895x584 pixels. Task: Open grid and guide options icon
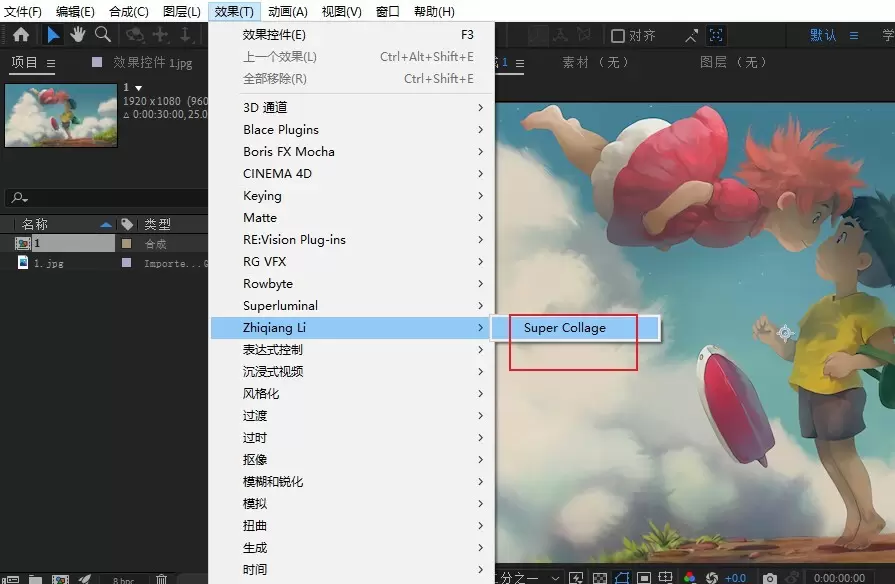666,578
